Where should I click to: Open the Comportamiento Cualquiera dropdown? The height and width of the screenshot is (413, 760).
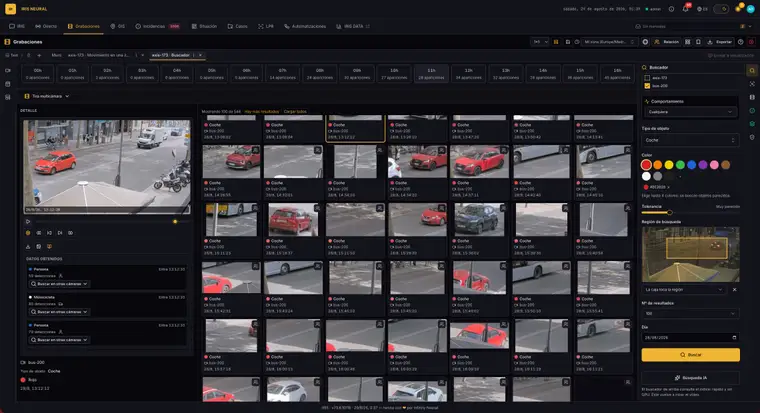pyautogui.click(x=690, y=112)
